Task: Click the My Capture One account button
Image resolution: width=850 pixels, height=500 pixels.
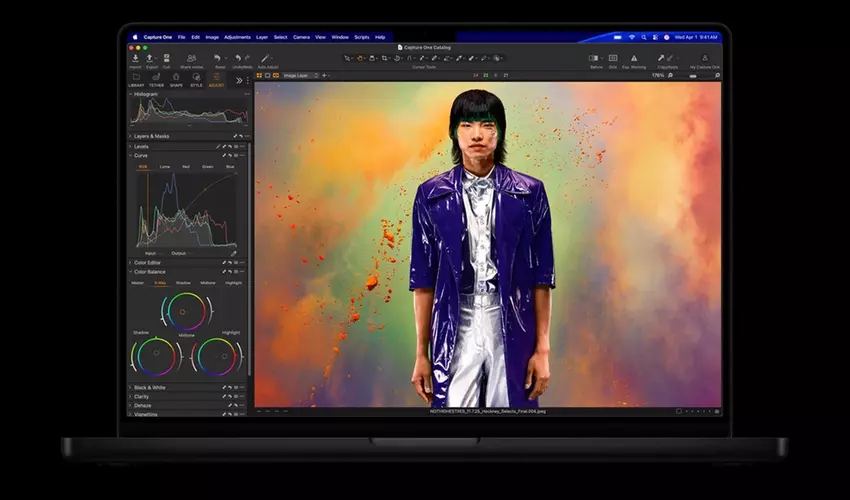Action: point(704,59)
